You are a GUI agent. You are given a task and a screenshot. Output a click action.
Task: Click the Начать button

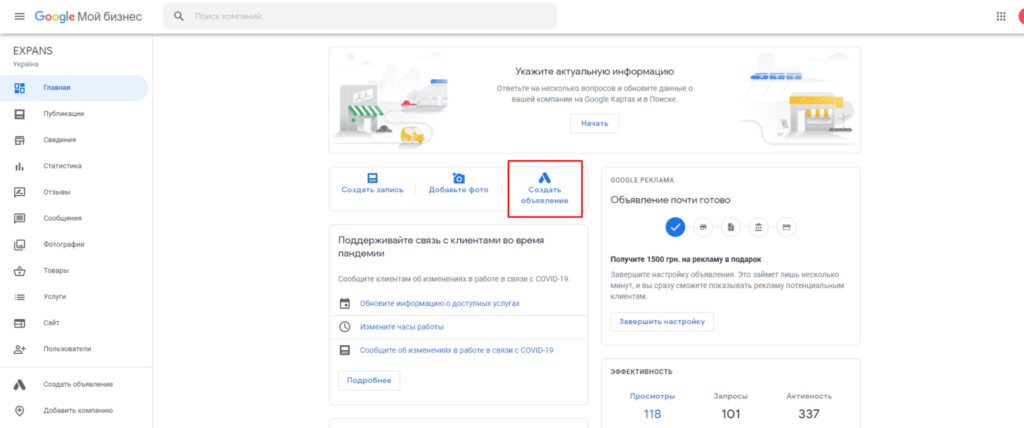tap(594, 123)
